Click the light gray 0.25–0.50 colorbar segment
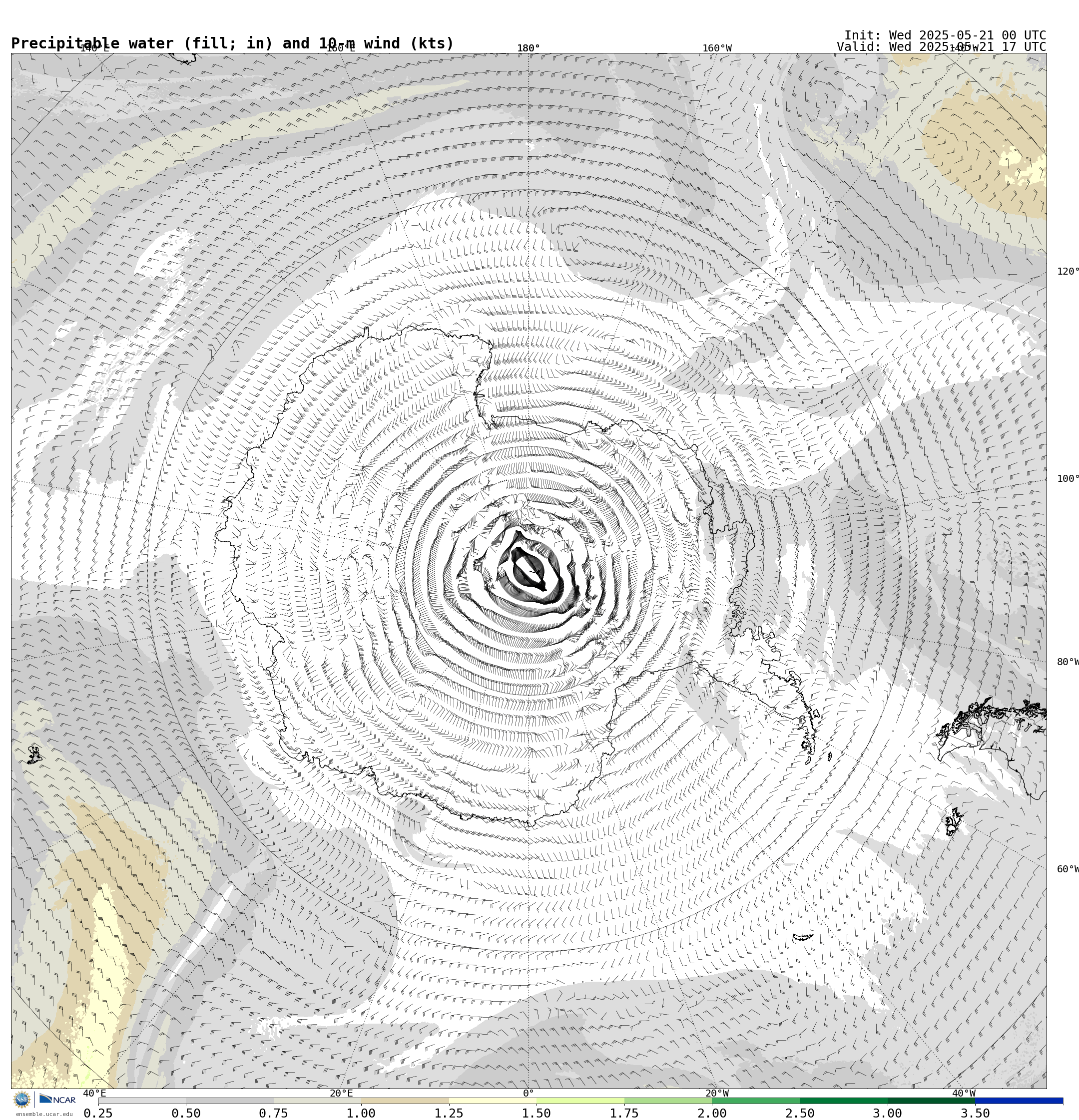Viewport: 1079px width, 1120px height. click(x=142, y=1101)
